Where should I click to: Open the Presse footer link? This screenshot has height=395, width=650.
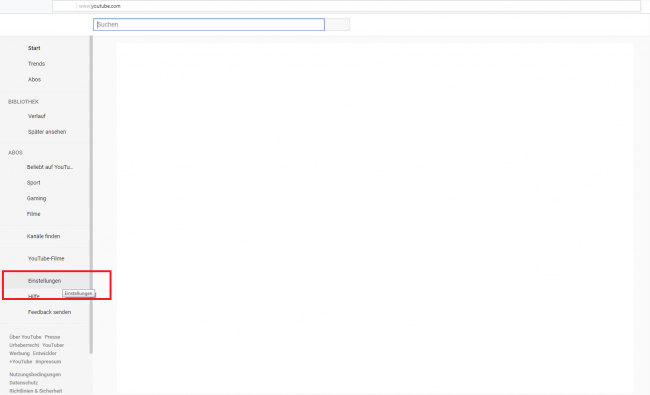(x=53, y=337)
